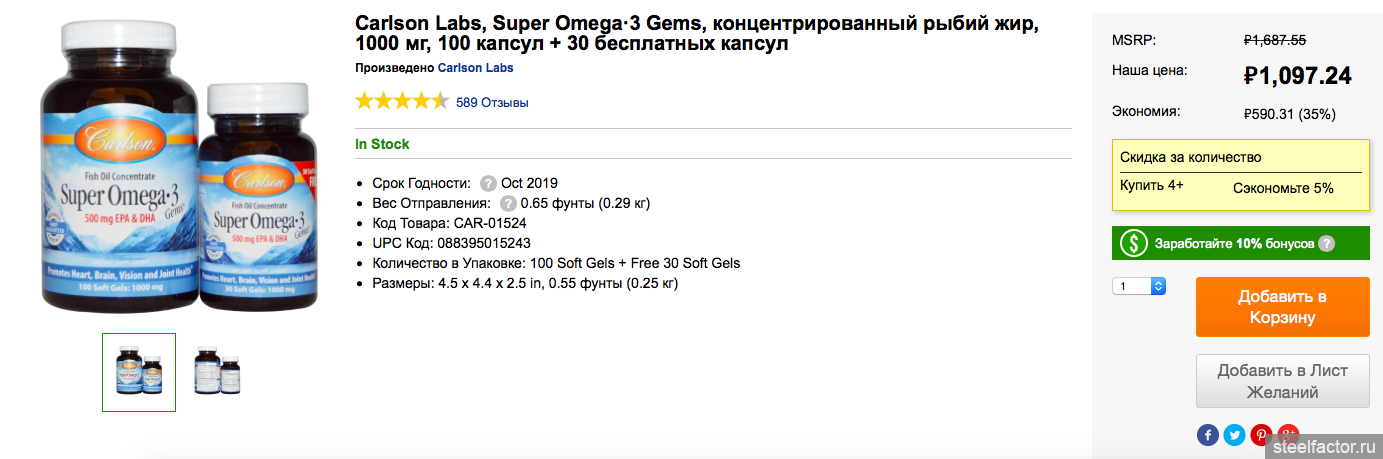1383x459 pixels.
Task: Open the 589 Отзывы reviews link
Action: 492,102
